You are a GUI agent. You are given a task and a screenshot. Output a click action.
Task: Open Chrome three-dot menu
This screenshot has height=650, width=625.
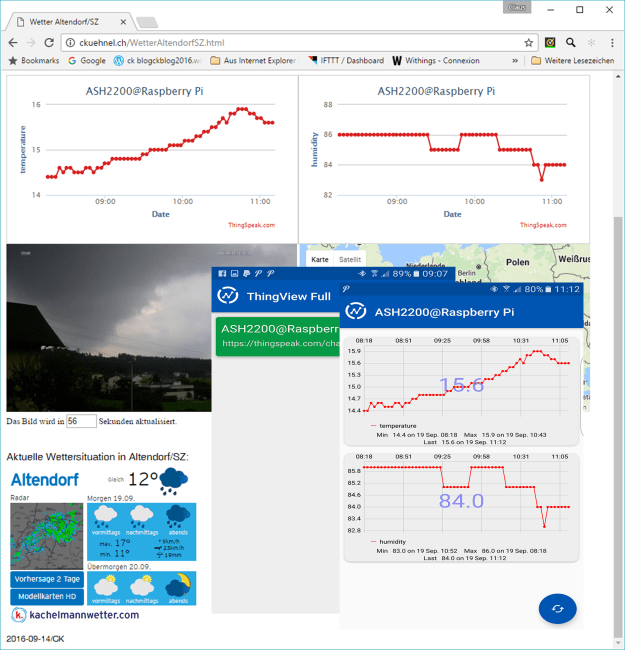(x=612, y=42)
